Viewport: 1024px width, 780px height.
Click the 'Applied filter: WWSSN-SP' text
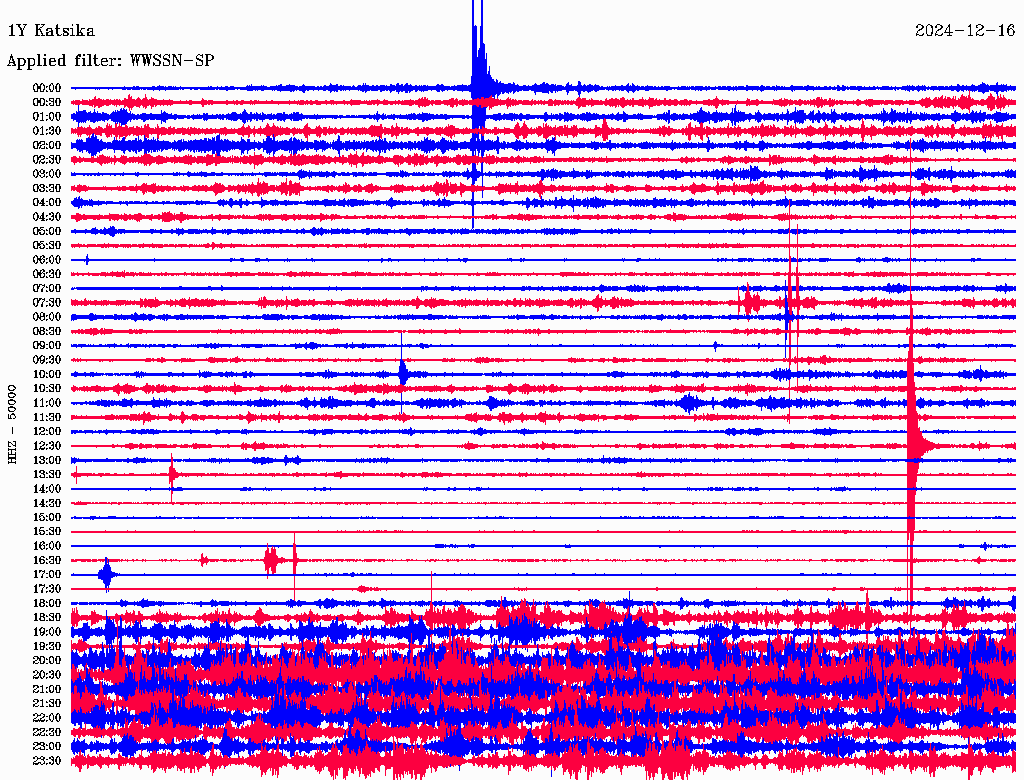[110, 61]
